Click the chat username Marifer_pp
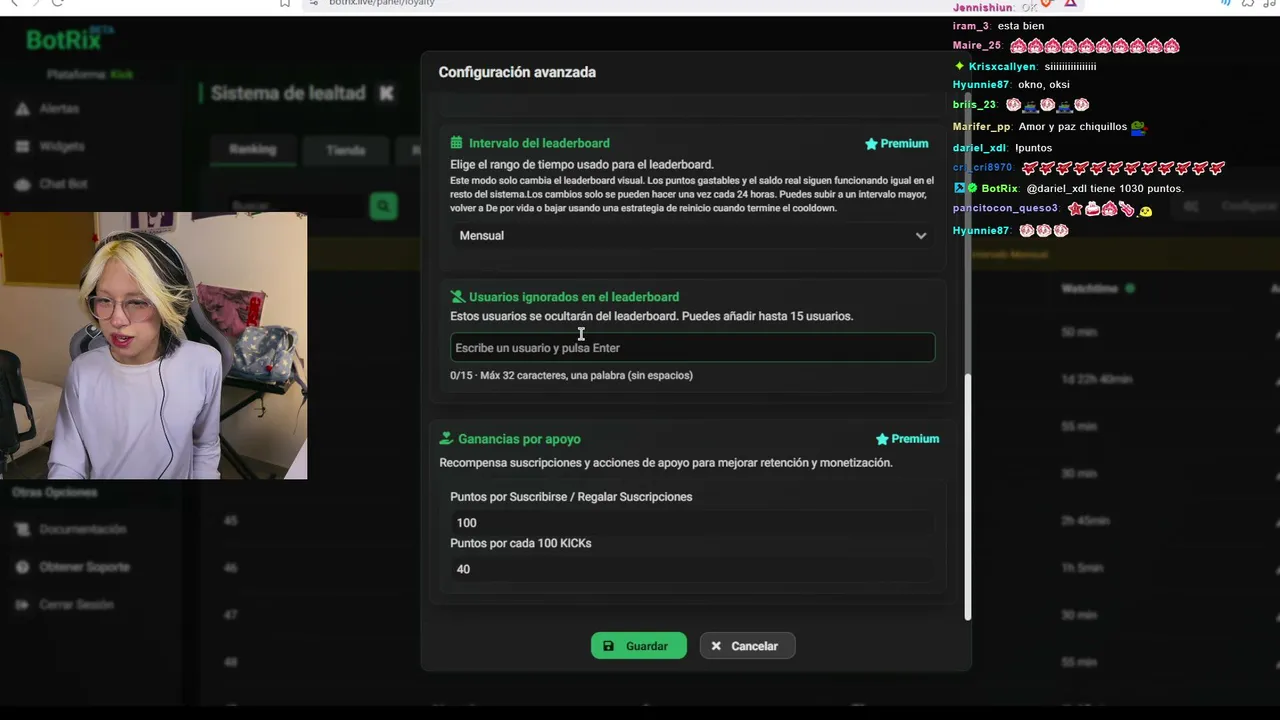This screenshot has height=720, width=1280. pos(982,127)
